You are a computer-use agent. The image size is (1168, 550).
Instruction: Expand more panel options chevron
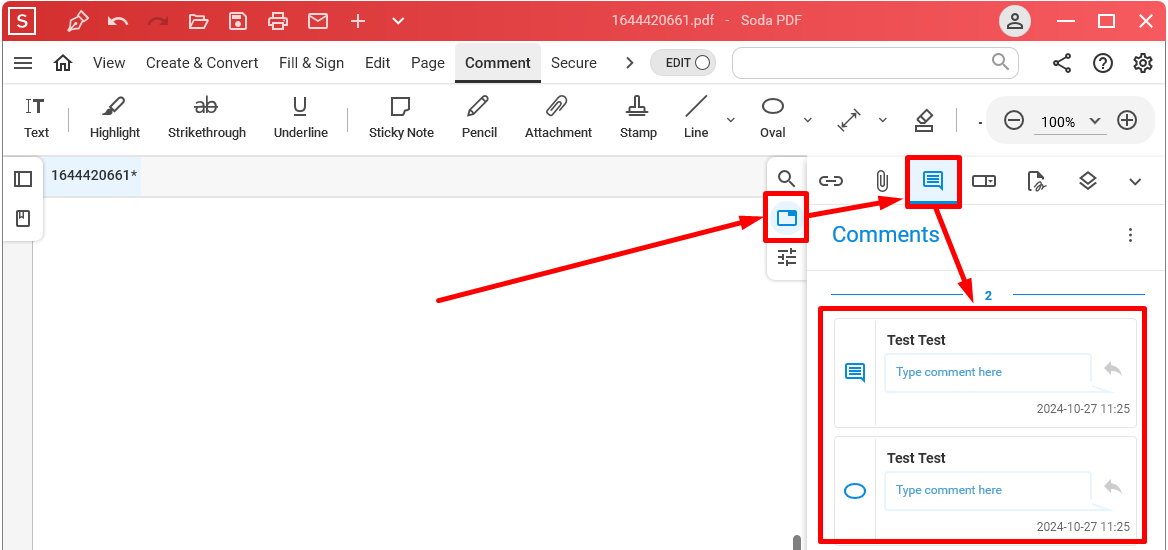[1135, 181]
